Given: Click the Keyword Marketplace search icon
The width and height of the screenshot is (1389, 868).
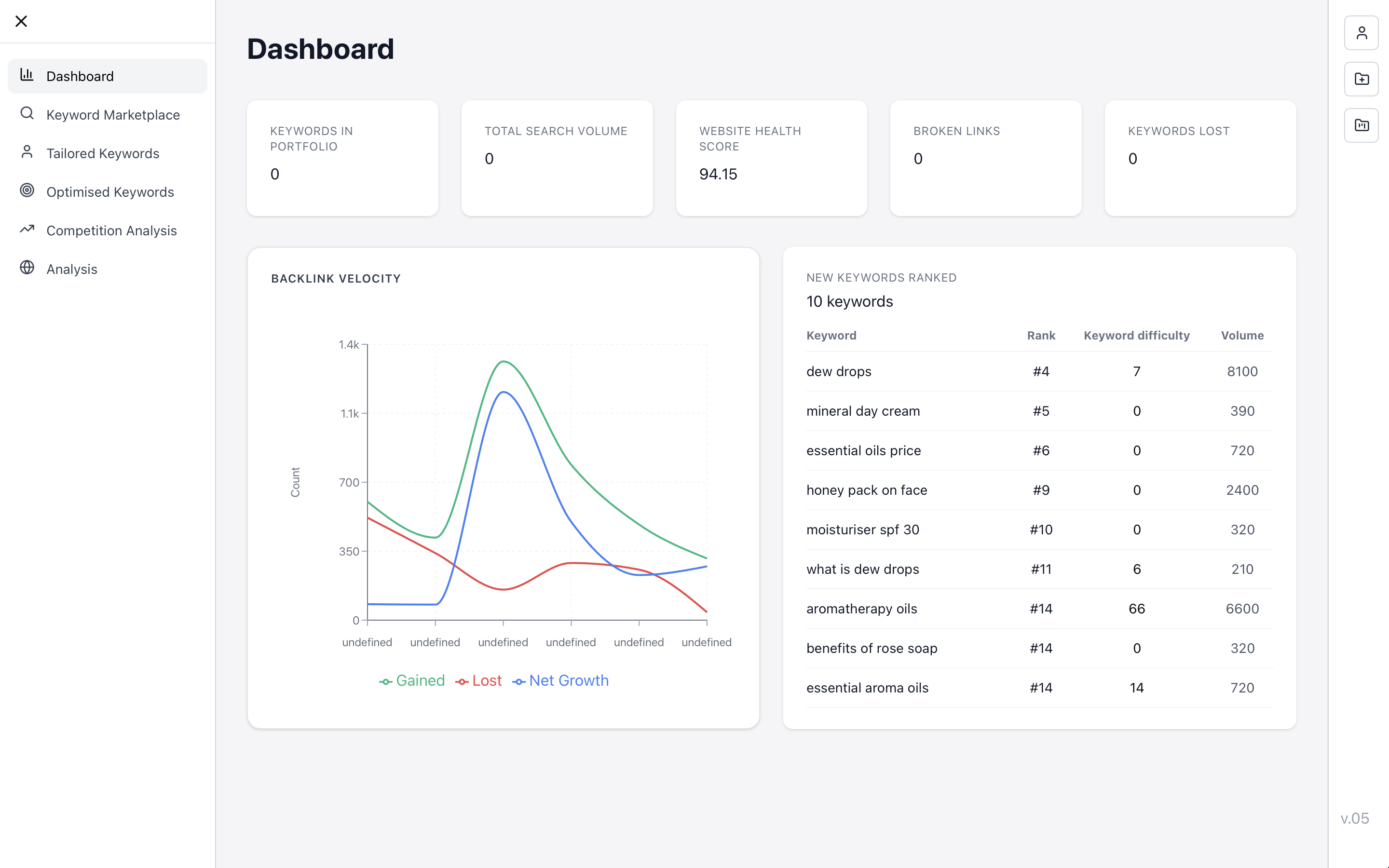Looking at the screenshot, I should coord(27,113).
